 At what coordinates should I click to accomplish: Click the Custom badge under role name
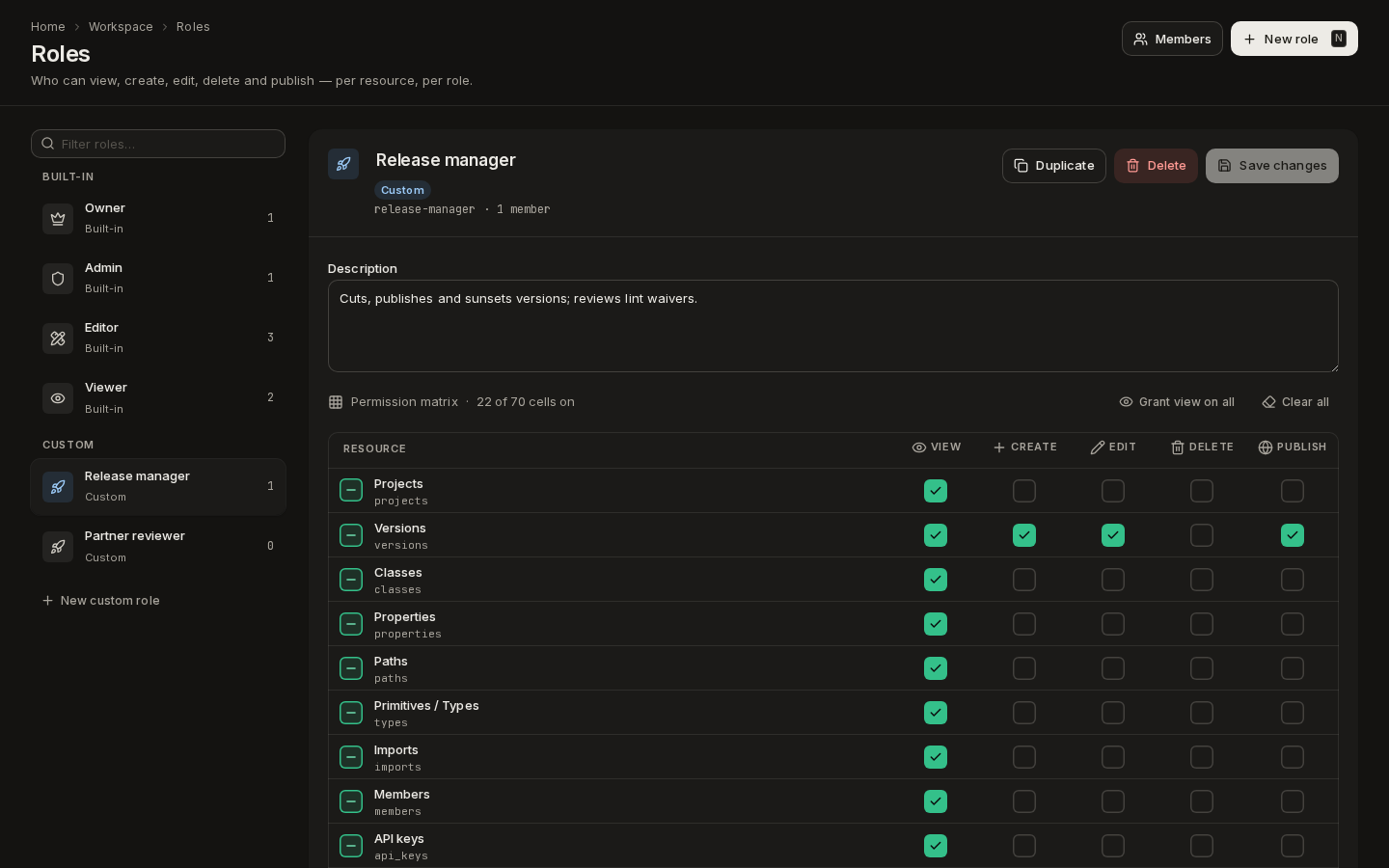click(x=402, y=190)
